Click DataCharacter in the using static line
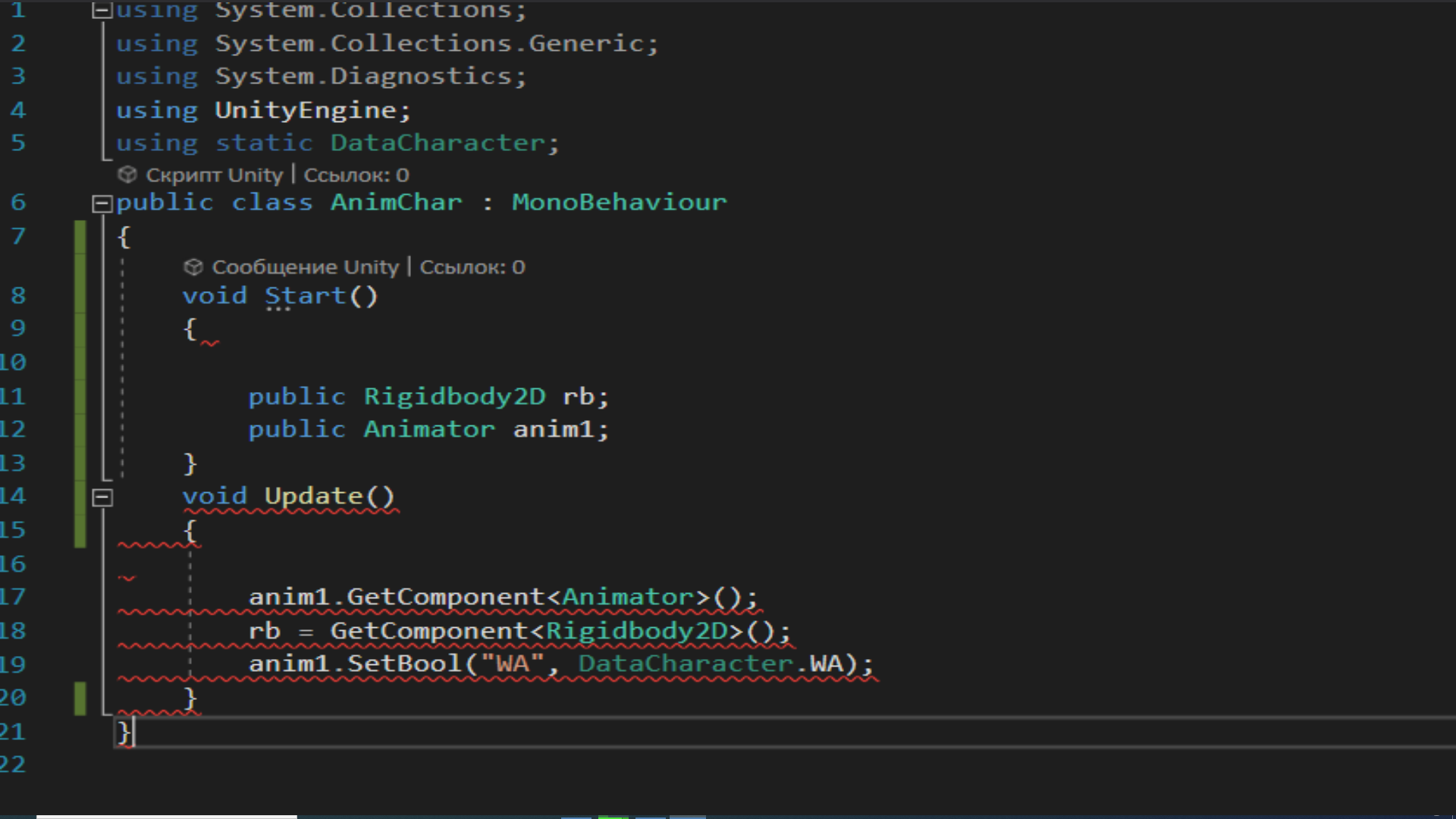Screen dimensions: 1456x819 click(x=438, y=143)
